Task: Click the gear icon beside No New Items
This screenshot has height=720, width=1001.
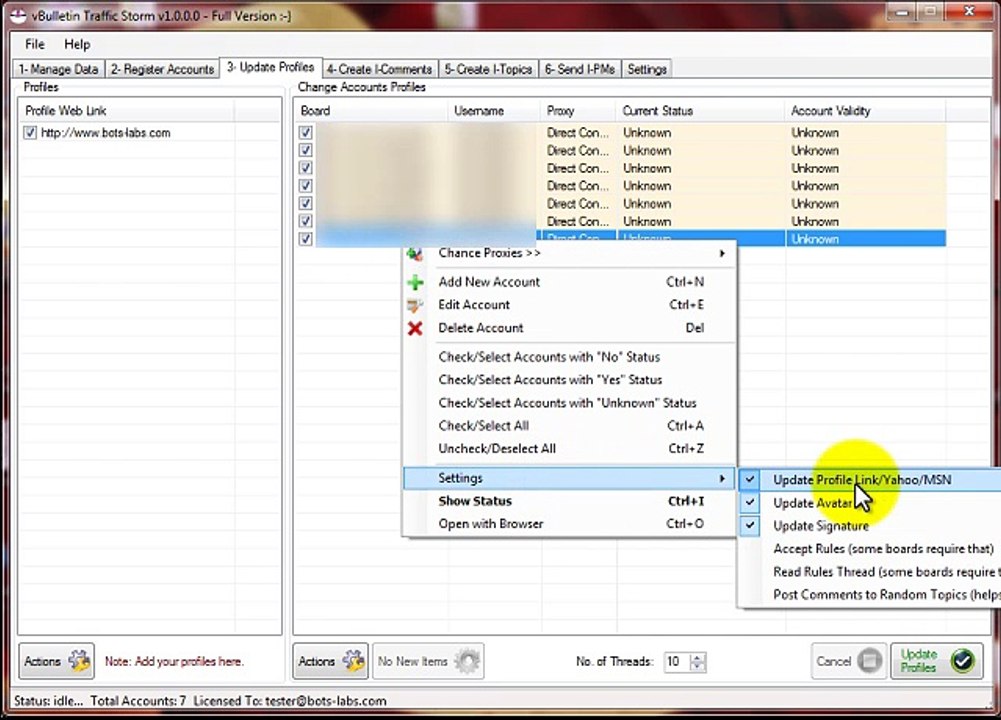Action: coord(468,661)
